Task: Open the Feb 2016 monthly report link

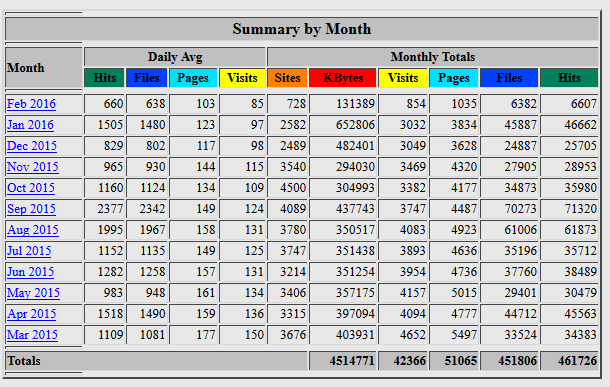Action: click(31, 104)
